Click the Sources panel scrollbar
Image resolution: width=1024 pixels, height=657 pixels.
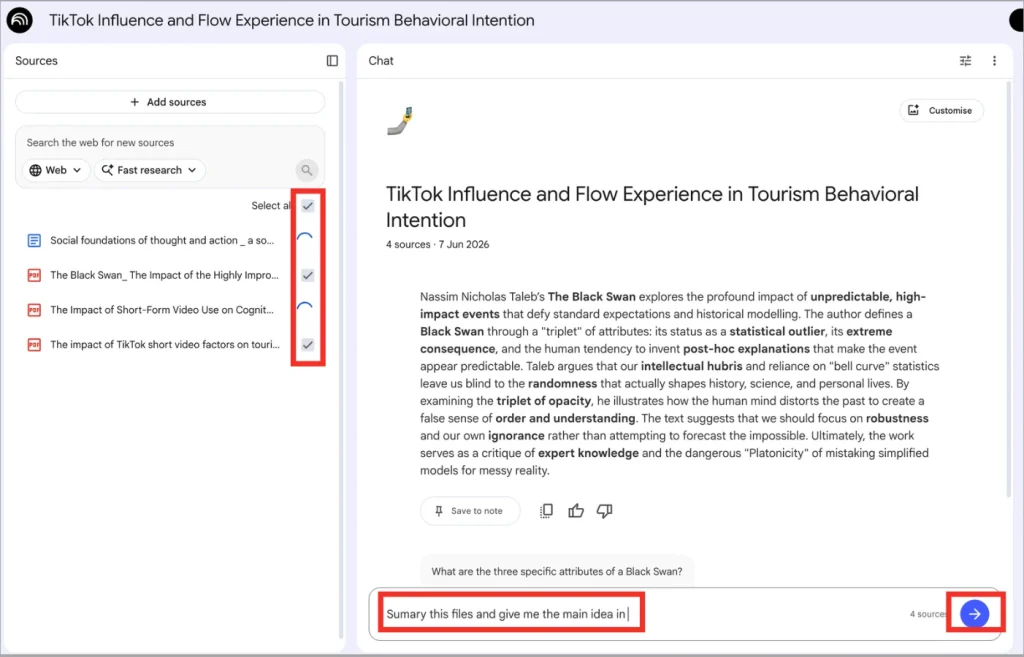pos(340,359)
